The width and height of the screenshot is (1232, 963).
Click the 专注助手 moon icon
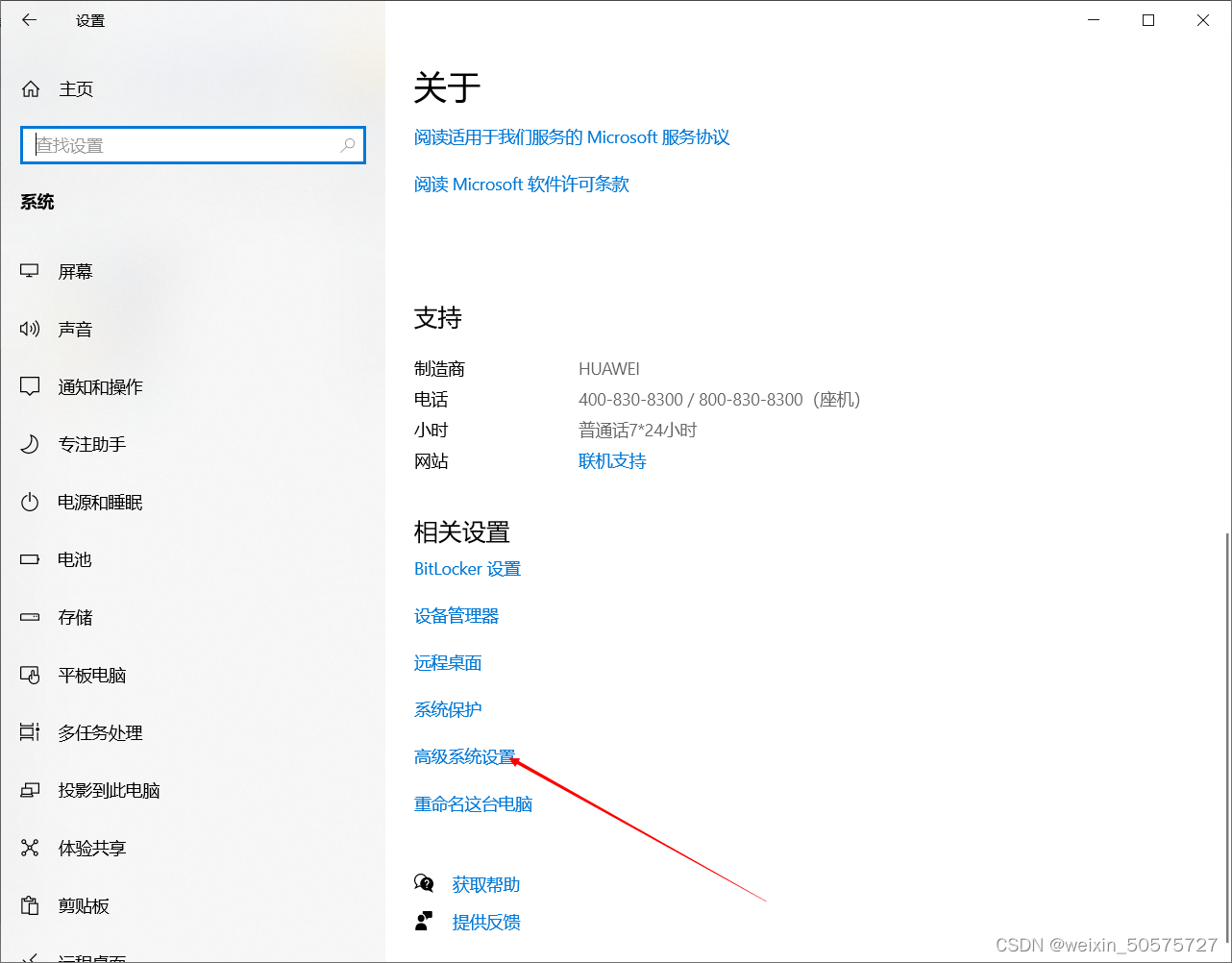point(30,445)
